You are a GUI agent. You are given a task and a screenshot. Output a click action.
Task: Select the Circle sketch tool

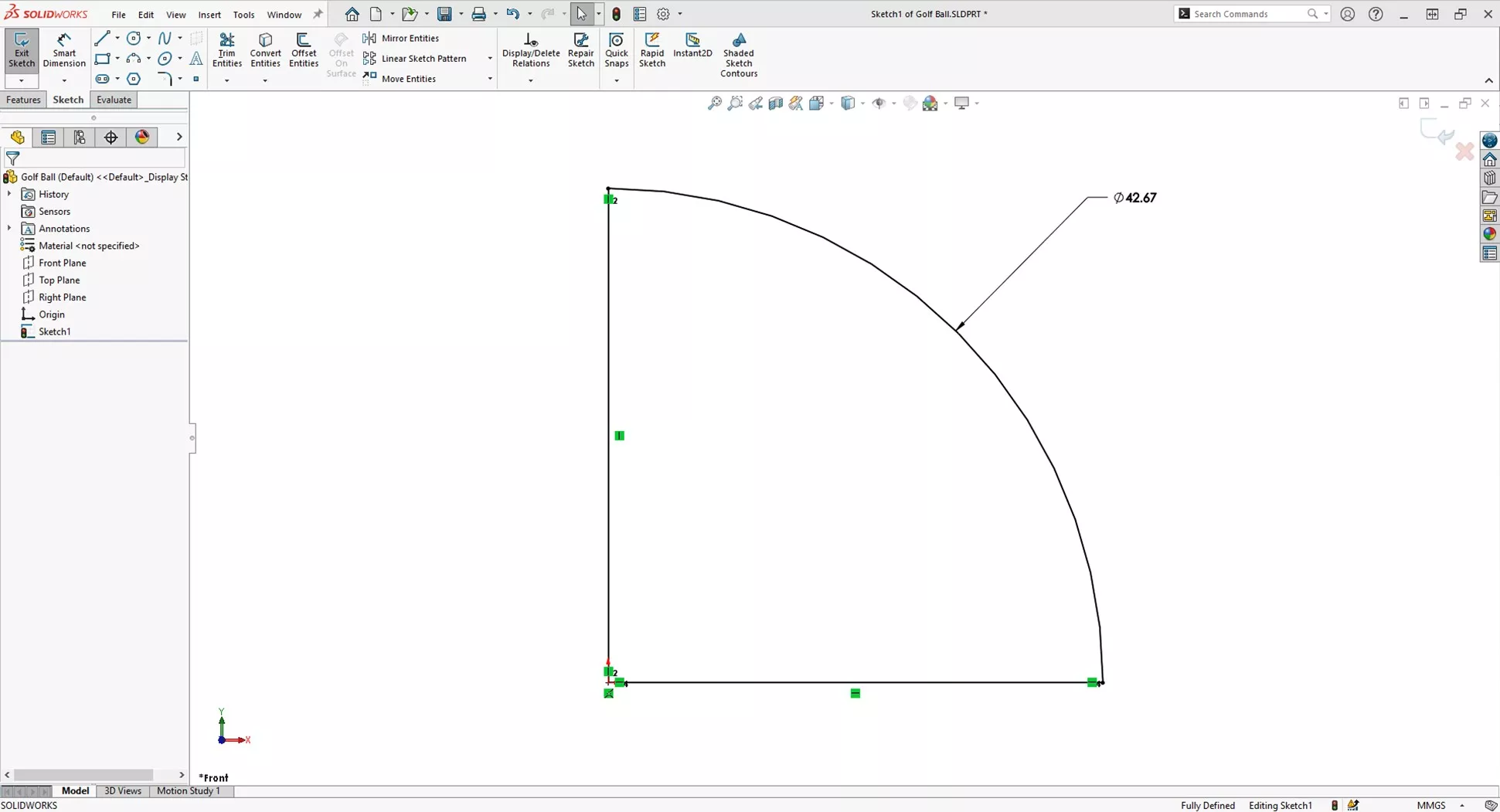click(134, 37)
